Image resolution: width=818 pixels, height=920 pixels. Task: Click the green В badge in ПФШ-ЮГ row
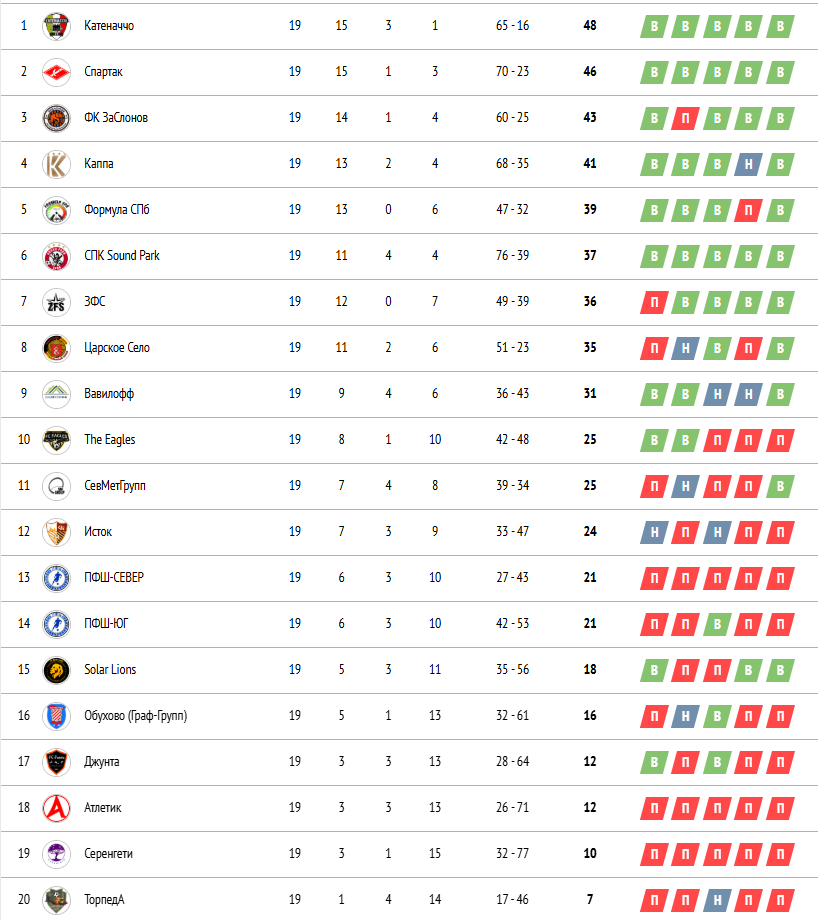tap(717, 624)
